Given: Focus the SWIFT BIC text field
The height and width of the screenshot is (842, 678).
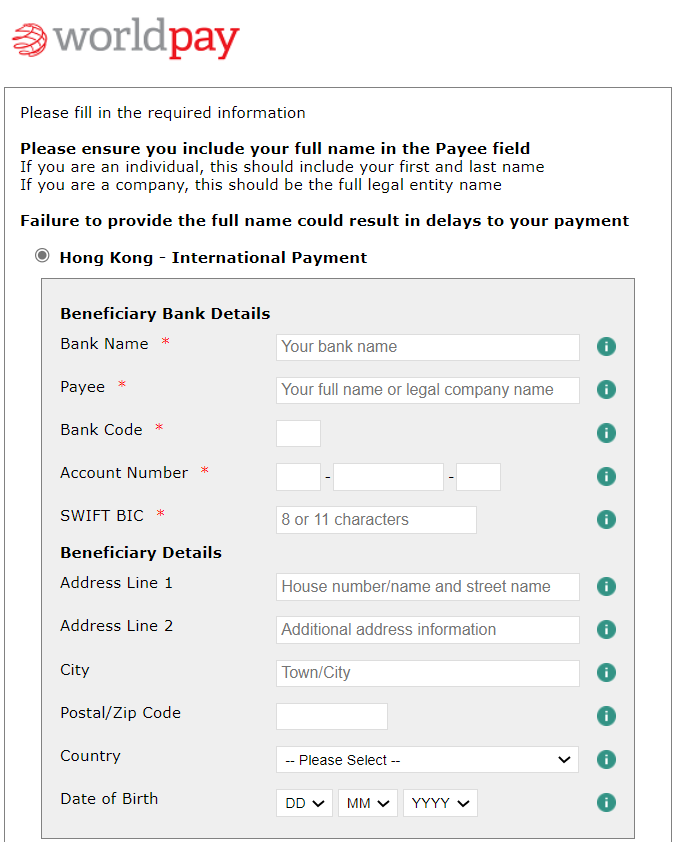Looking at the screenshot, I should point(376,520).
